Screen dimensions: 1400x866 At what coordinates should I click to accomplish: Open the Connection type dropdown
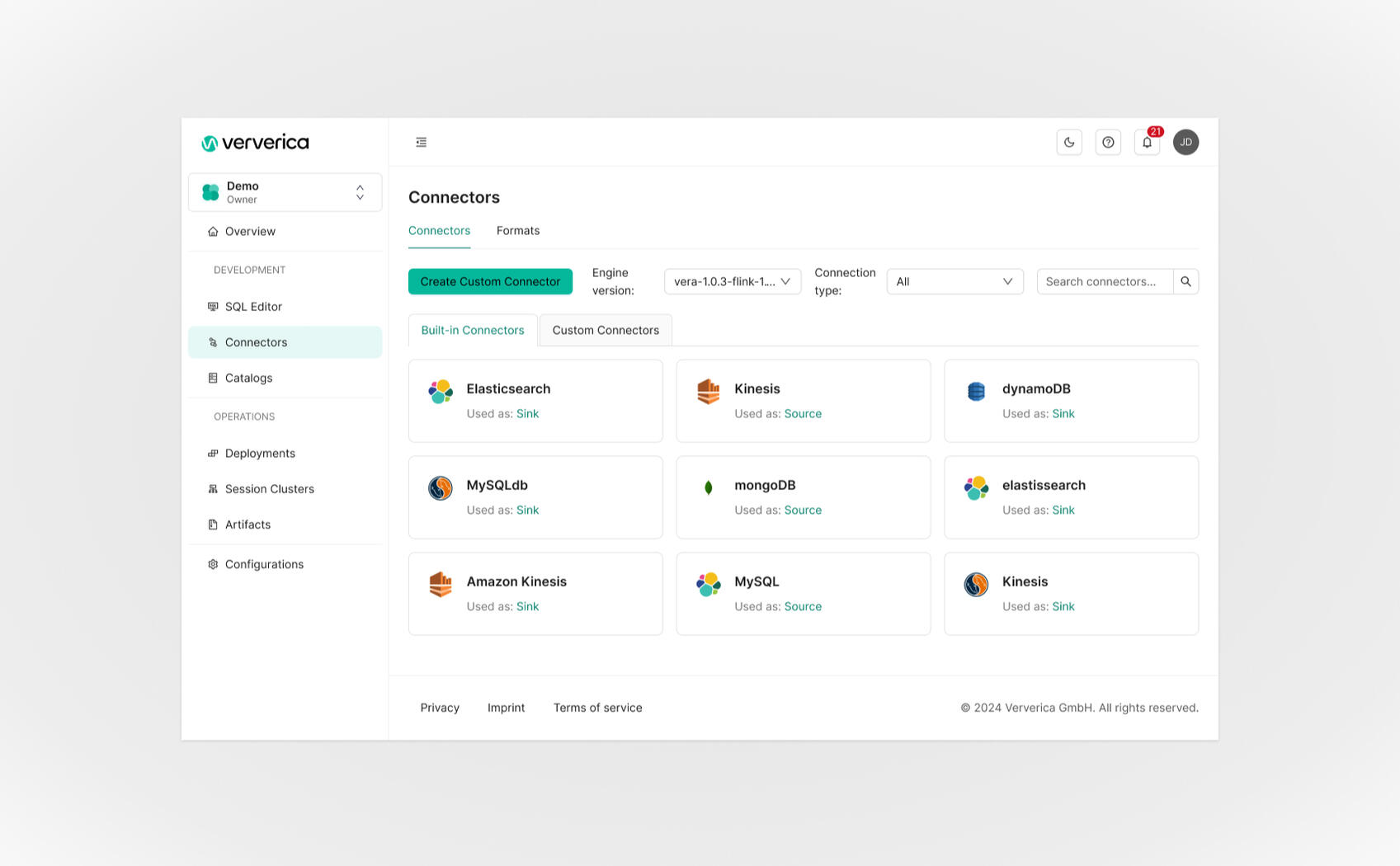[955, 281]
